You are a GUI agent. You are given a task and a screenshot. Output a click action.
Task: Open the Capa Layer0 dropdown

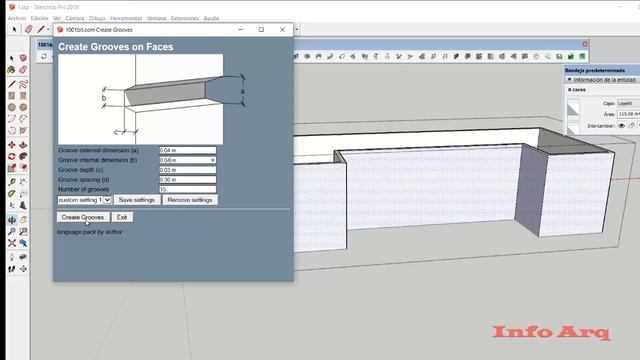pos(628,103)
